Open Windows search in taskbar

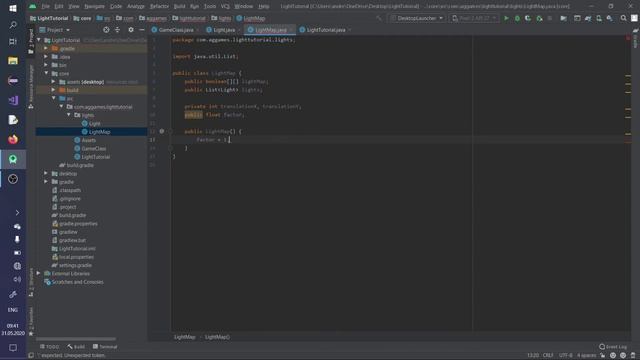[13, 25]
